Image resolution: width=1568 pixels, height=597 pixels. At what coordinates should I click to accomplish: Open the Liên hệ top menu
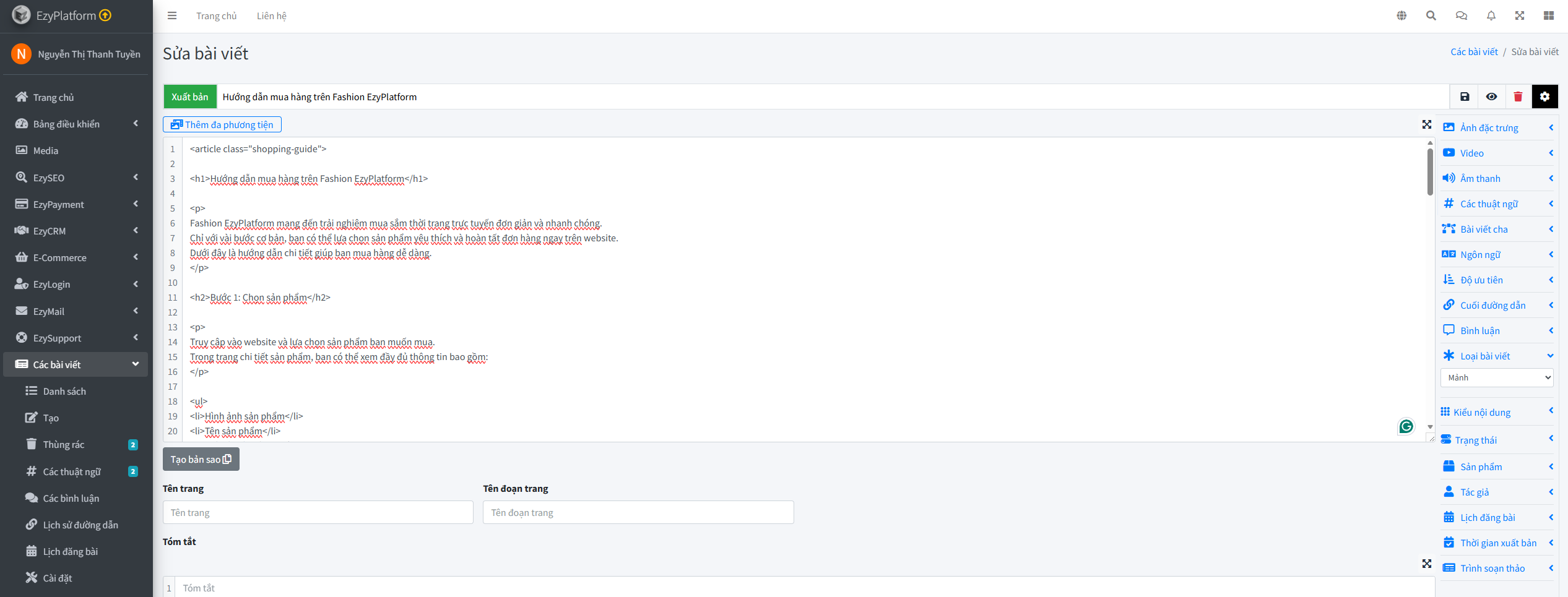(x=271, y=16)
